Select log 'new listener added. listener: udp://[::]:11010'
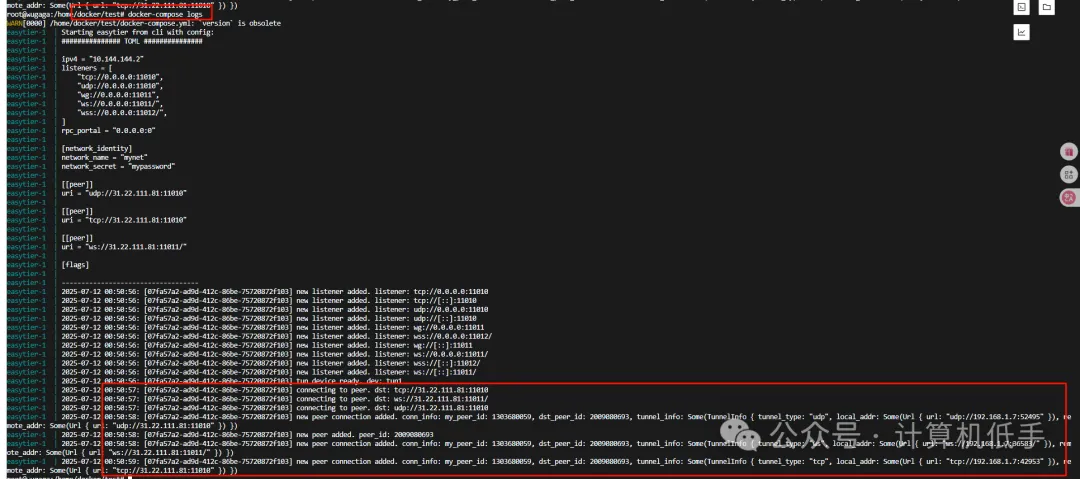Viewport: 1080px width, 479px height. coord(269,319)
